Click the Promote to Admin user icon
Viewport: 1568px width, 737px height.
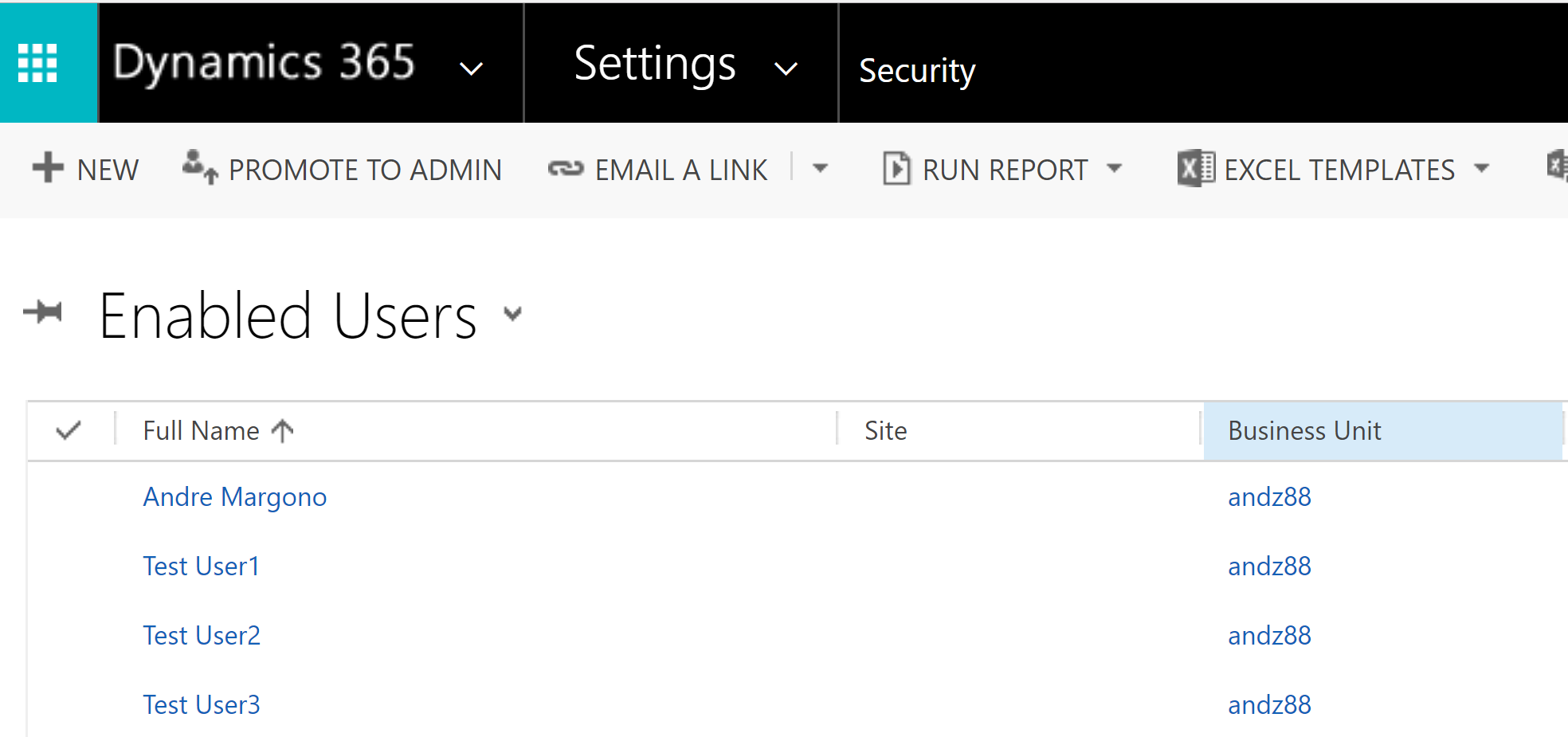click(199, 167)
